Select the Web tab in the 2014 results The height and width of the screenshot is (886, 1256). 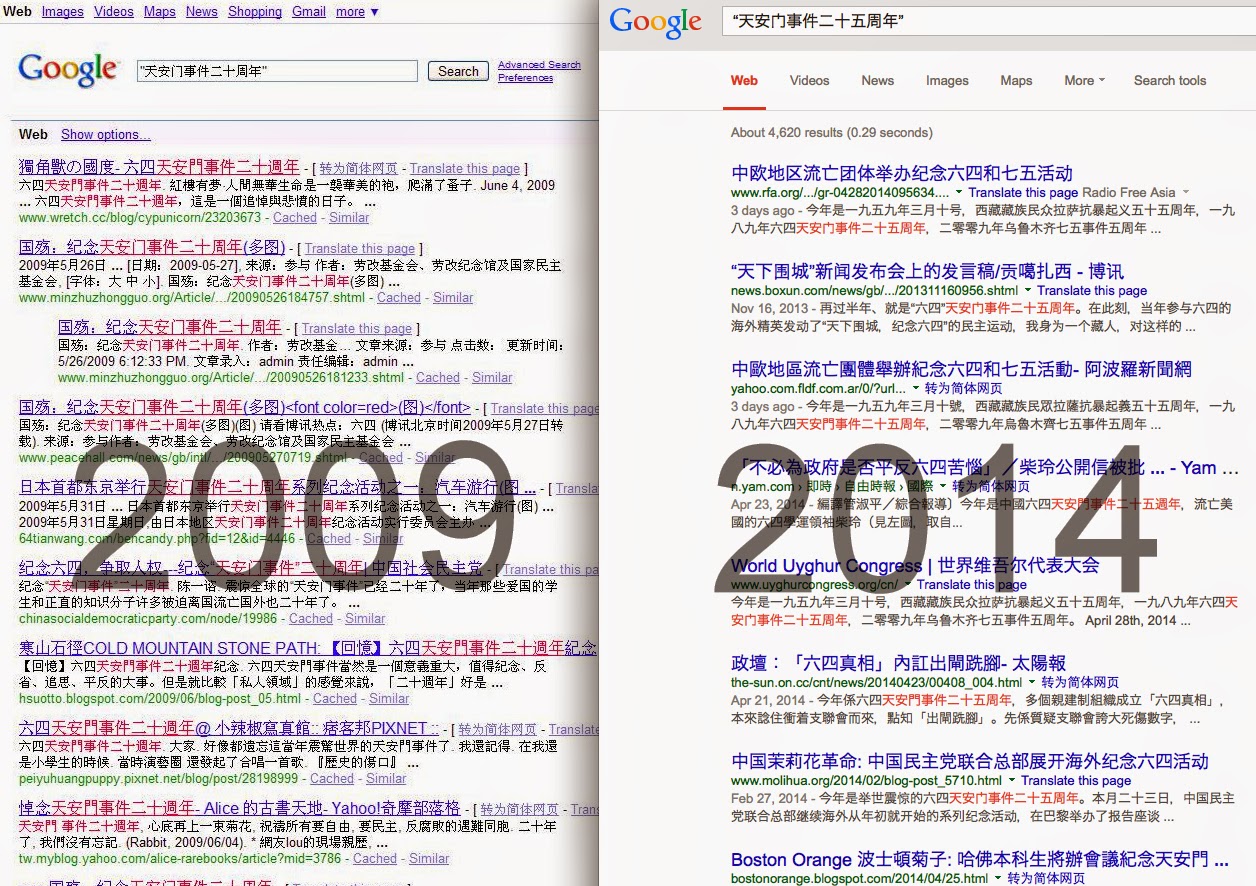point(744,81)
